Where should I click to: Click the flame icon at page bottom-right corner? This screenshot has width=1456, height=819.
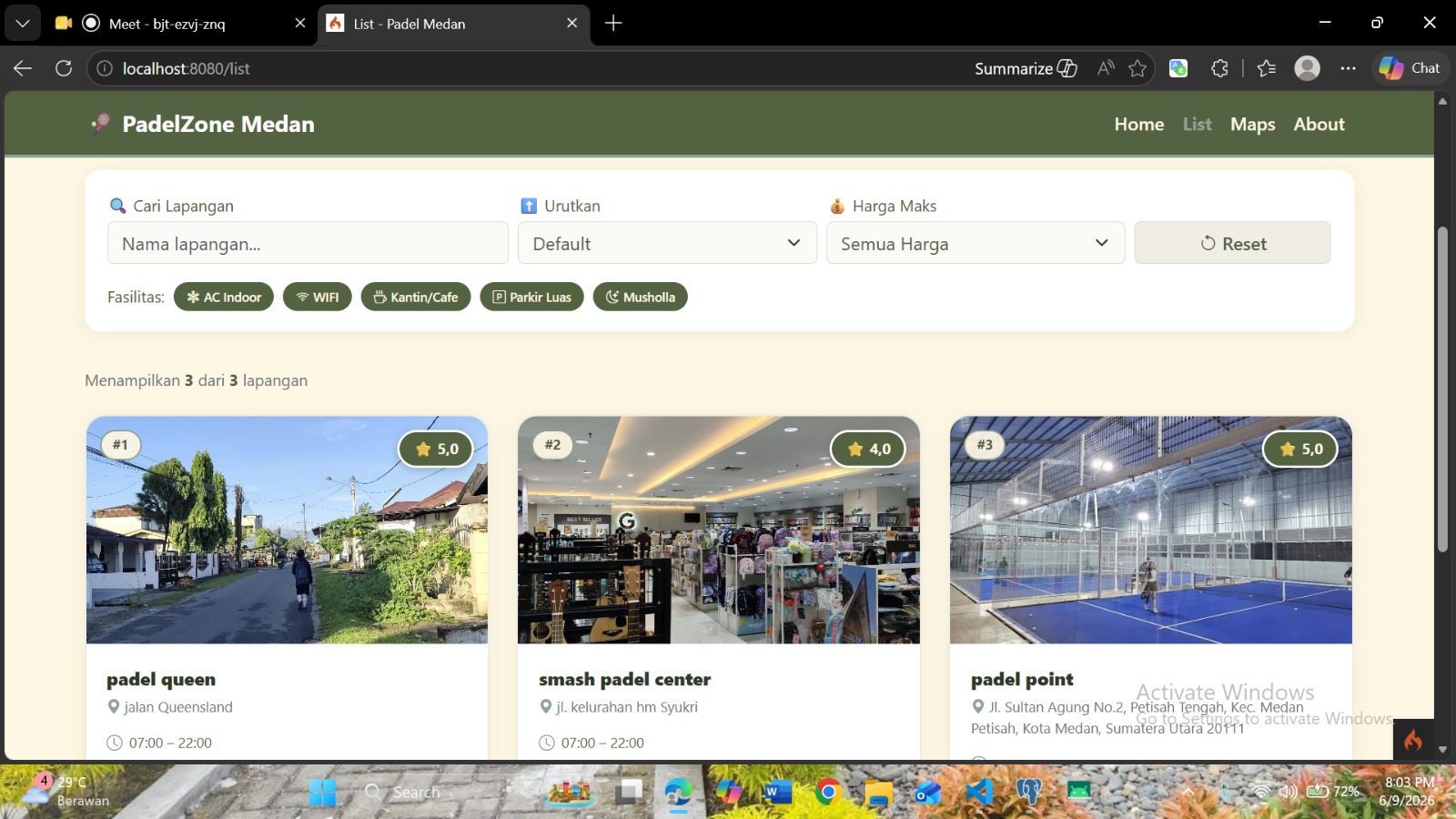pos(1413,739)
